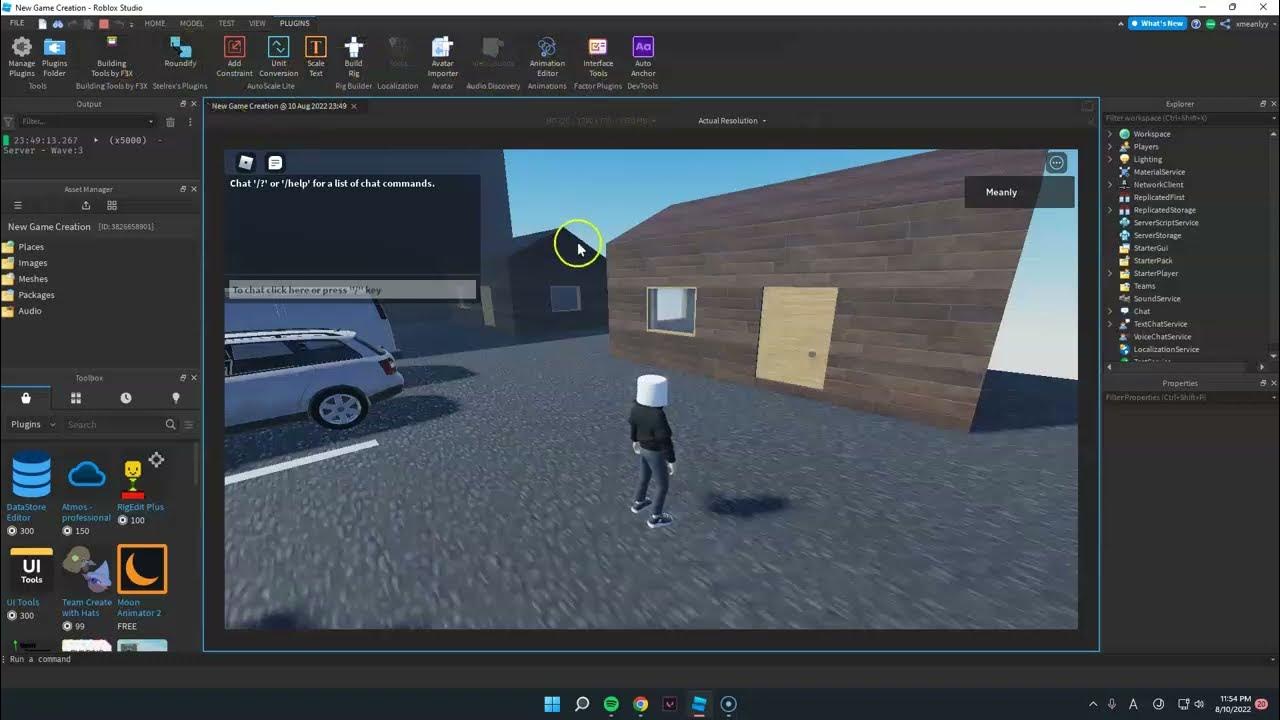Screen dimensions: 1280x720
Task: Activate the Auto Anchor plugin
Action: point(643,56)
